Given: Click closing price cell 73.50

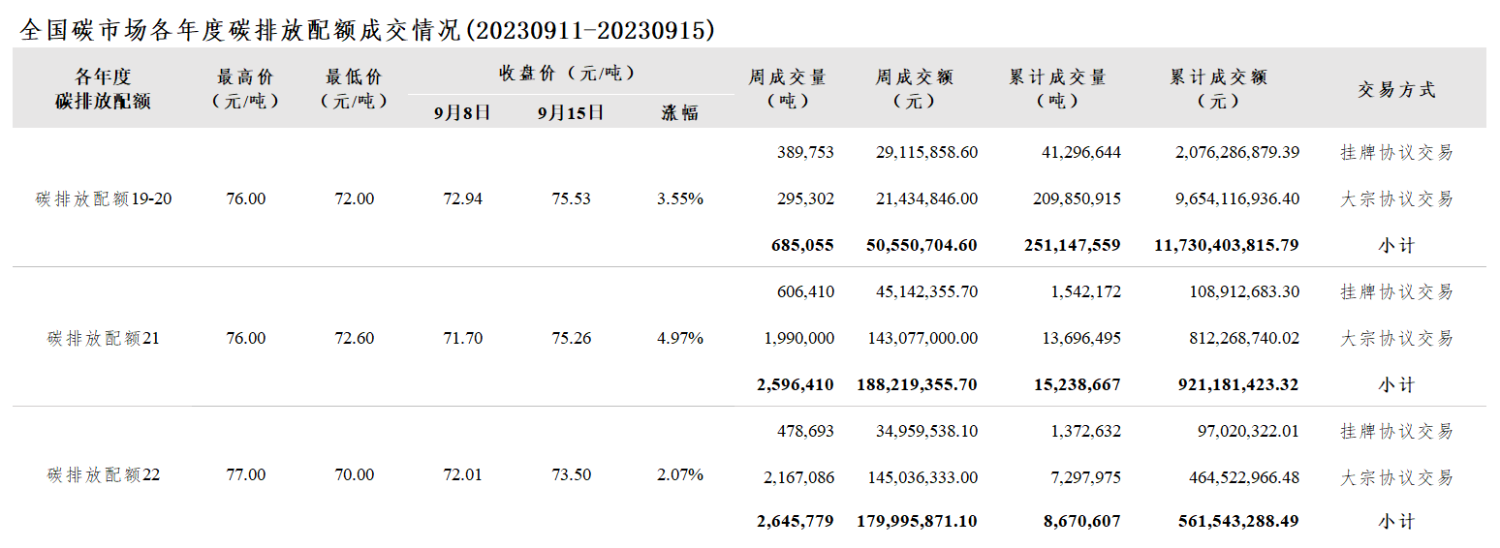Looking at the screenshot, I should (x=571, y=475).
